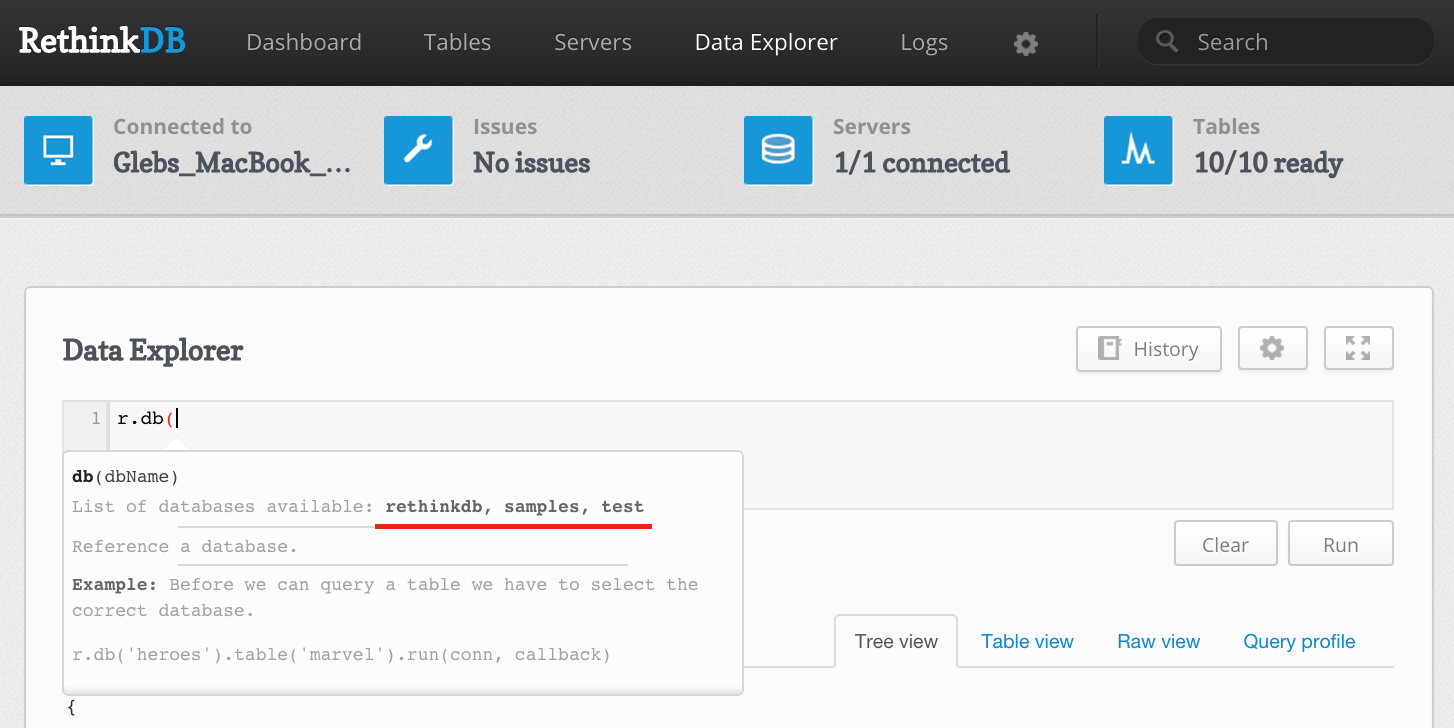Click the Connected to monitor icon
Image resolution: width=1454 pixels, height=728 pixels.
tap(58, 150)
